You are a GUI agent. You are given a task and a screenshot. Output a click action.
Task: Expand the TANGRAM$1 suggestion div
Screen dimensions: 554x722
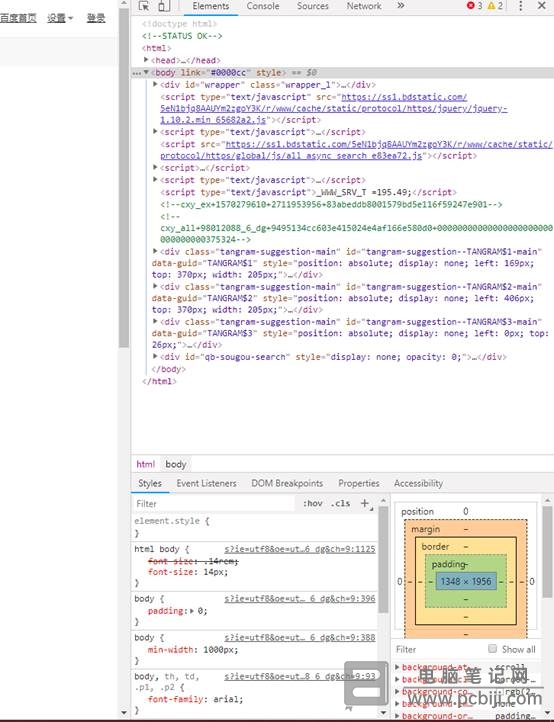[x=155, y=251]
